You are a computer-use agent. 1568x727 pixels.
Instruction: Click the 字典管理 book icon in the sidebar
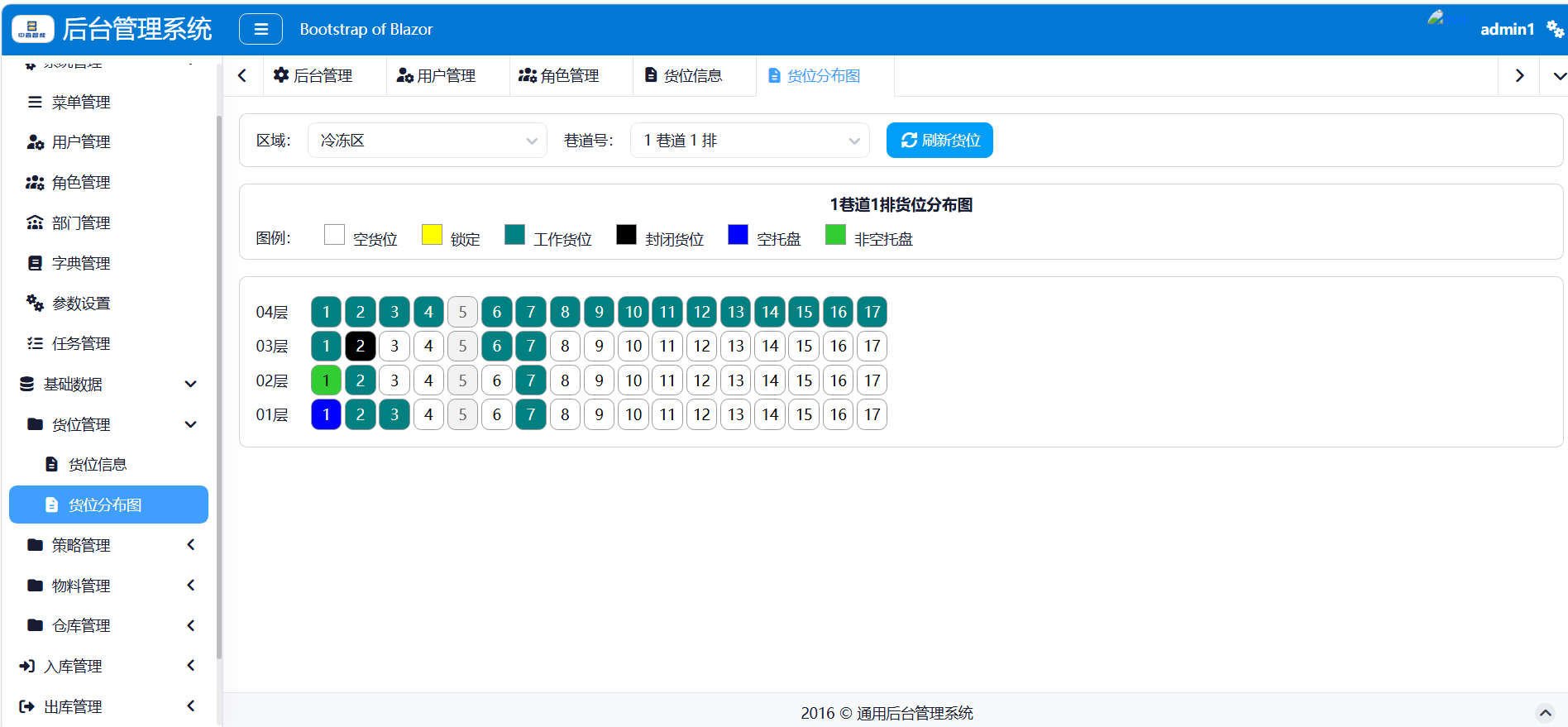click(35, 263)
